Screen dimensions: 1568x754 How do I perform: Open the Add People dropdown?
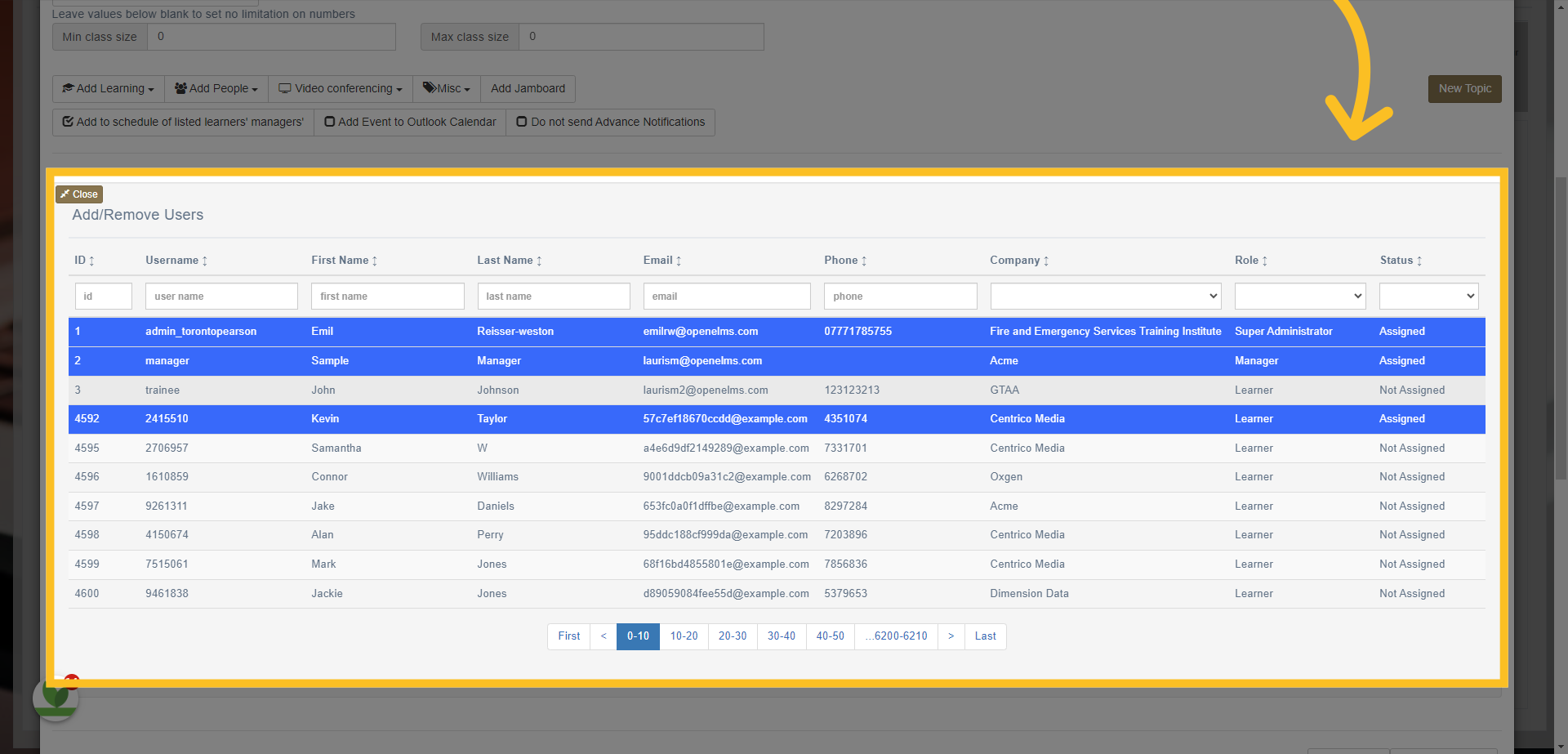click(x=216, y=88)
